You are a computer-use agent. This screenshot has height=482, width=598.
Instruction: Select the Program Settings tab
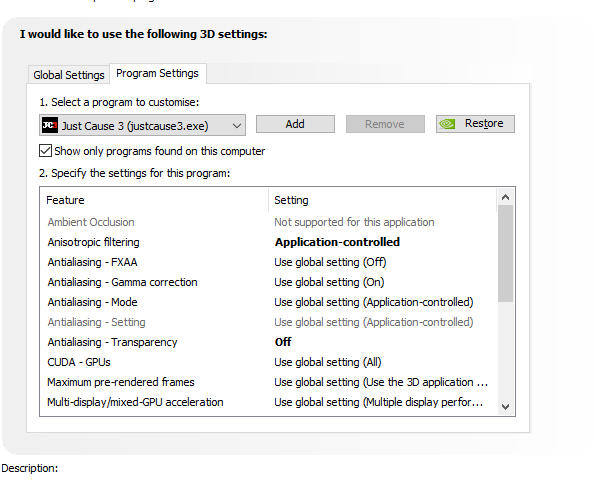[158, 73]
